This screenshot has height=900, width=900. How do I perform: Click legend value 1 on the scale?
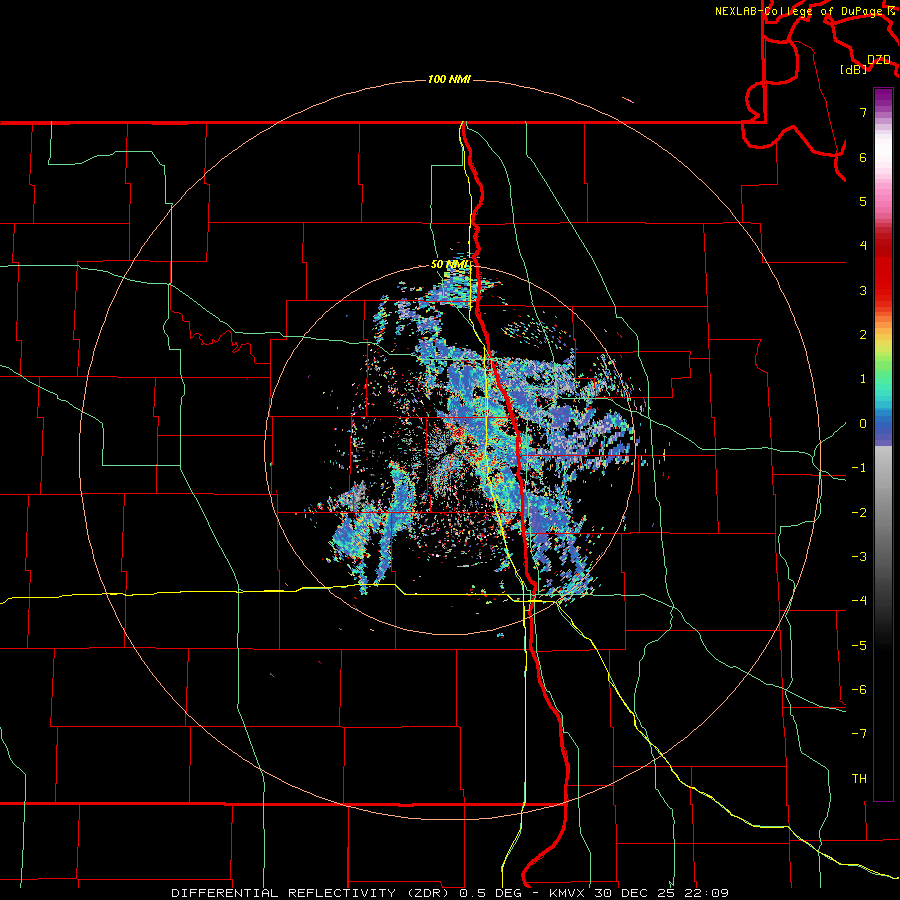[x=863, y=379]
